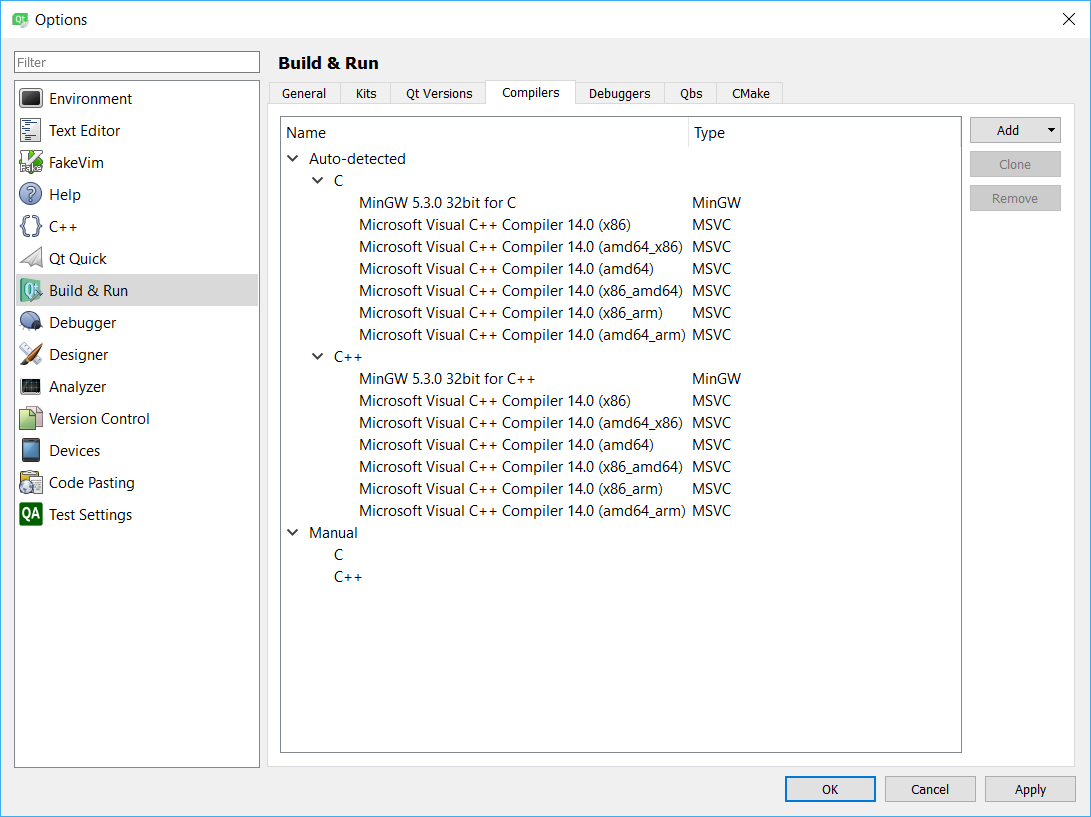Open FakeVim settings via its icon
1091x817 pixels.
[31, 162]
